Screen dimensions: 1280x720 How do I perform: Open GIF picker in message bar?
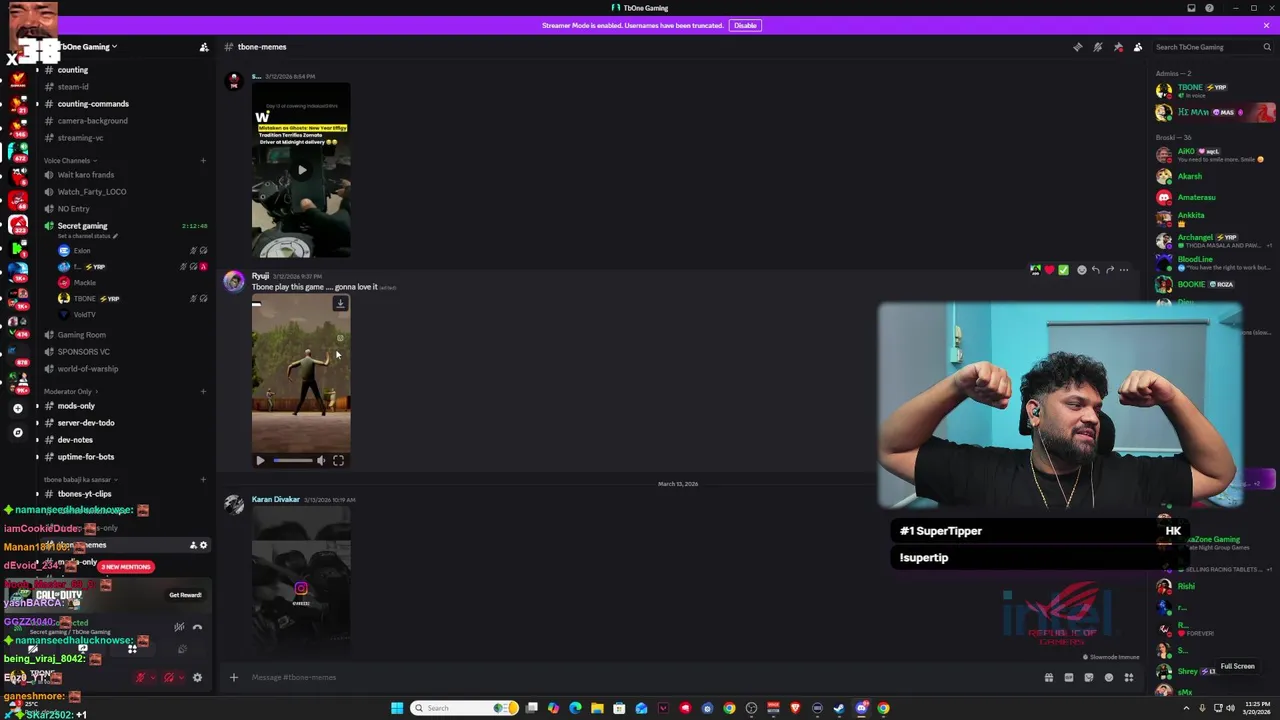point(1069,678)
